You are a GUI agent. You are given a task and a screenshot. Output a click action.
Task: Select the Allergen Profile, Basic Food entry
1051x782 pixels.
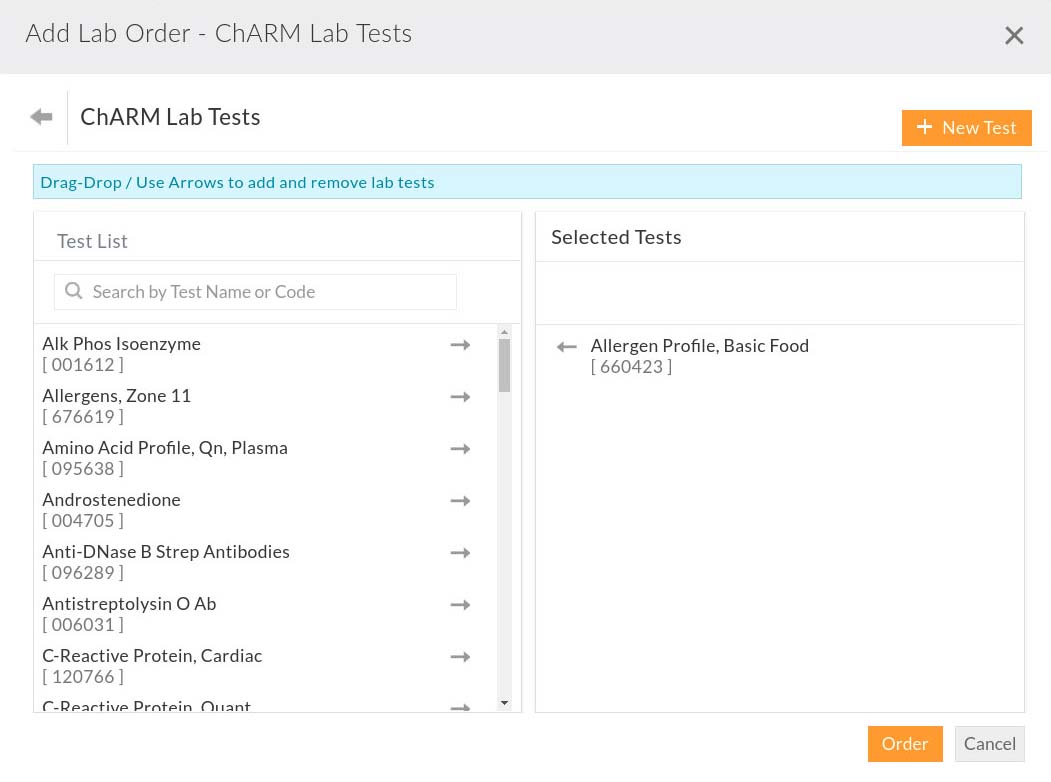click(x=699, y=345)
